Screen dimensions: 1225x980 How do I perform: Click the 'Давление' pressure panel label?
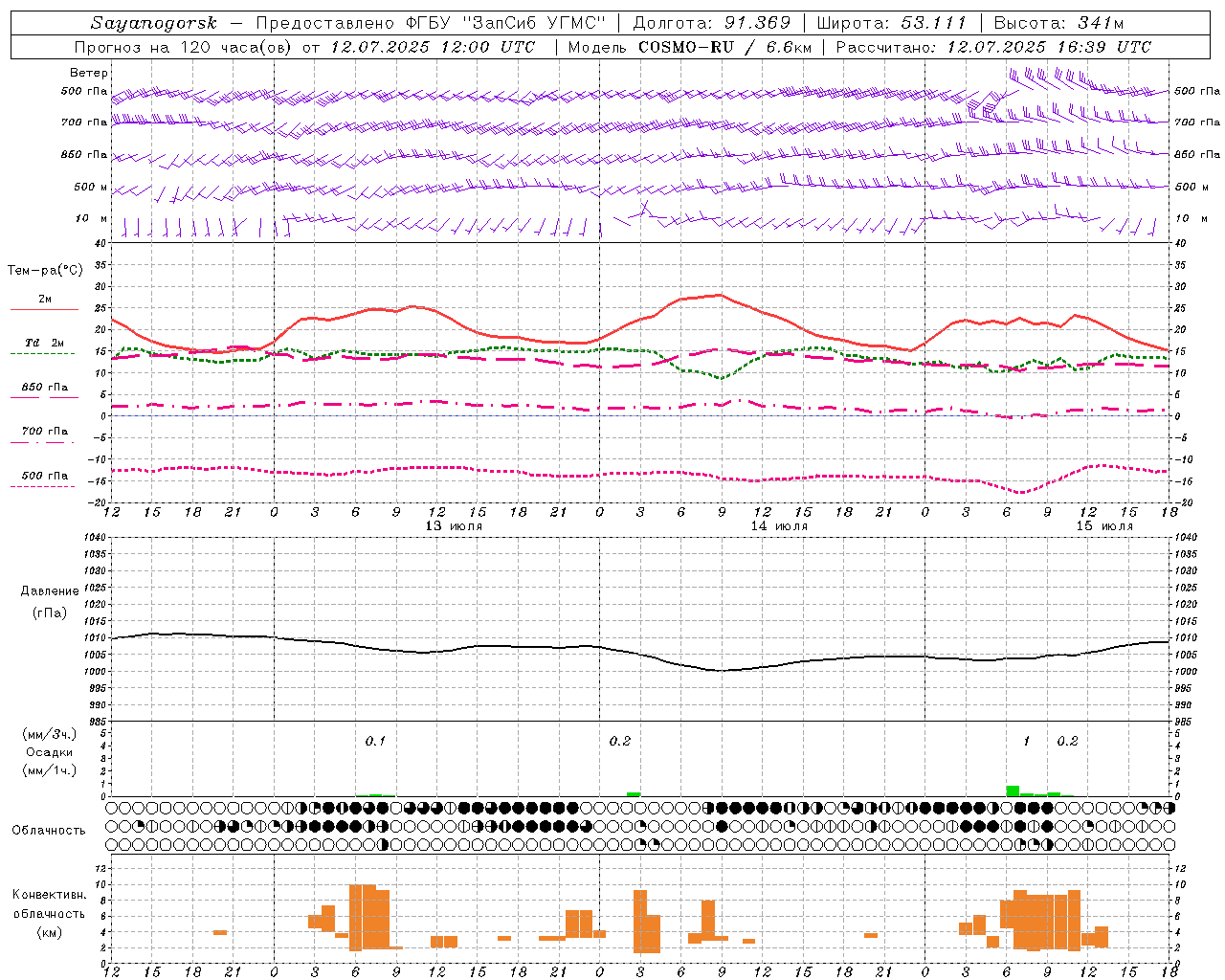50,591
